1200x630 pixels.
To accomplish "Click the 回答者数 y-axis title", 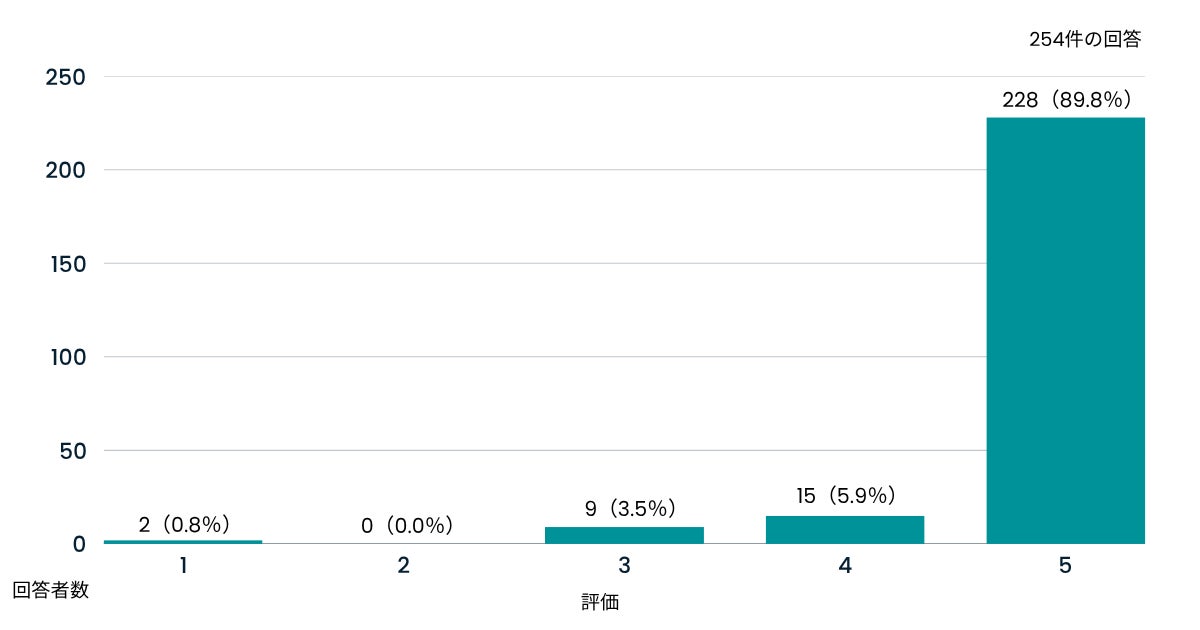I will tap(51, 590).
